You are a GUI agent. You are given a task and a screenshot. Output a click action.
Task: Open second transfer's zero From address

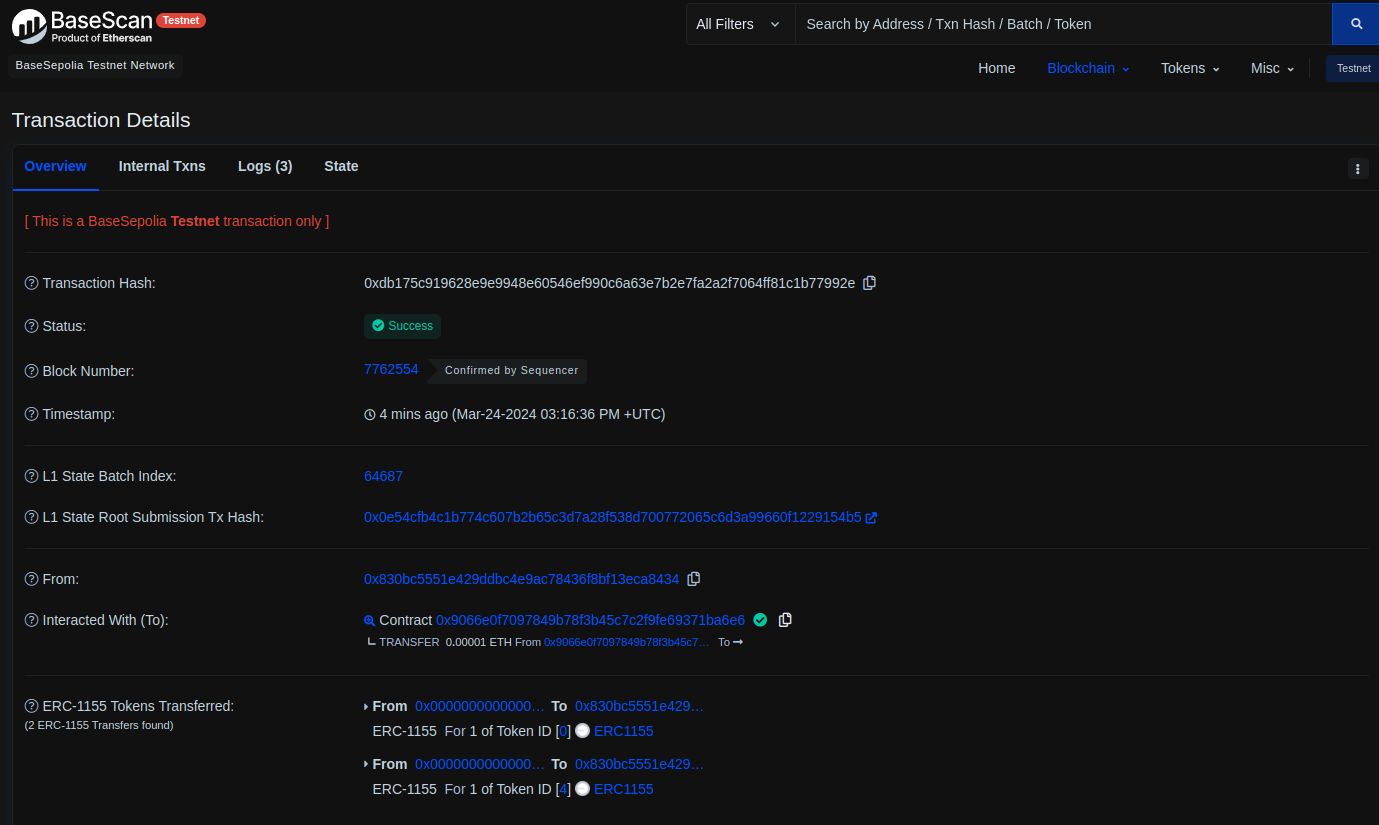pyautogui.click(x=480, y=764)
